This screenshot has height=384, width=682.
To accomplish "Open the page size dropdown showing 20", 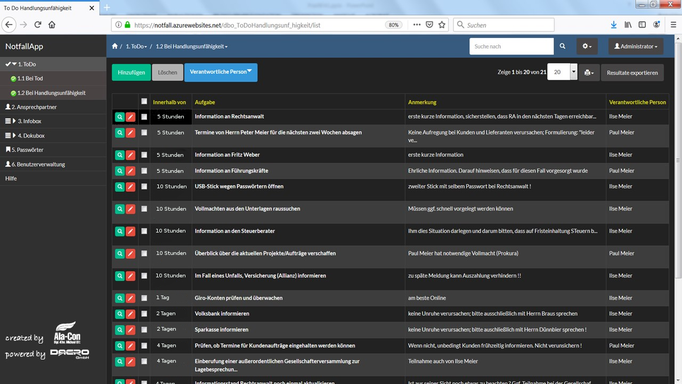I will [x=562, y=72].
